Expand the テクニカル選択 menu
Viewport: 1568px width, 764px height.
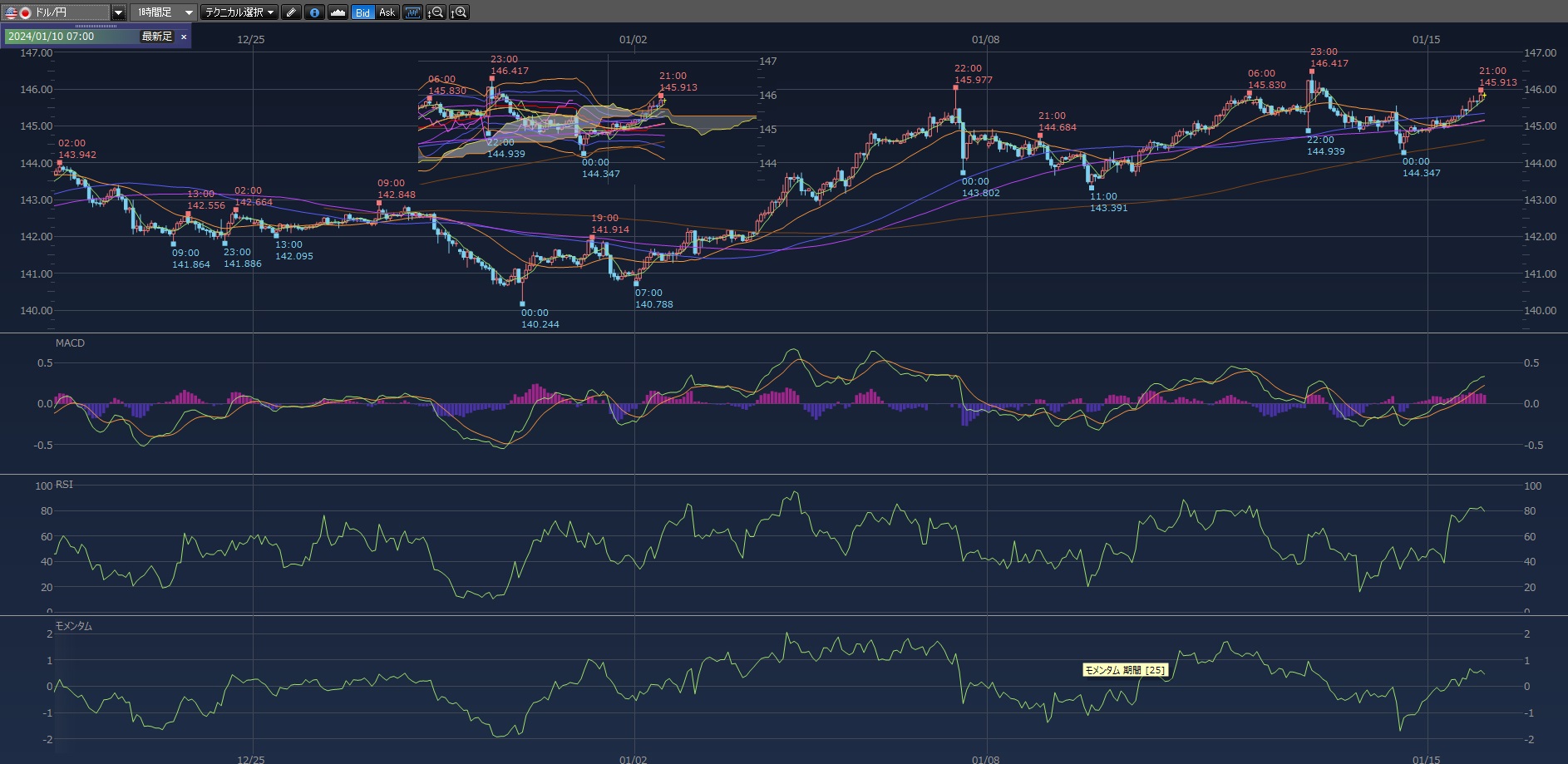point(239,12)
